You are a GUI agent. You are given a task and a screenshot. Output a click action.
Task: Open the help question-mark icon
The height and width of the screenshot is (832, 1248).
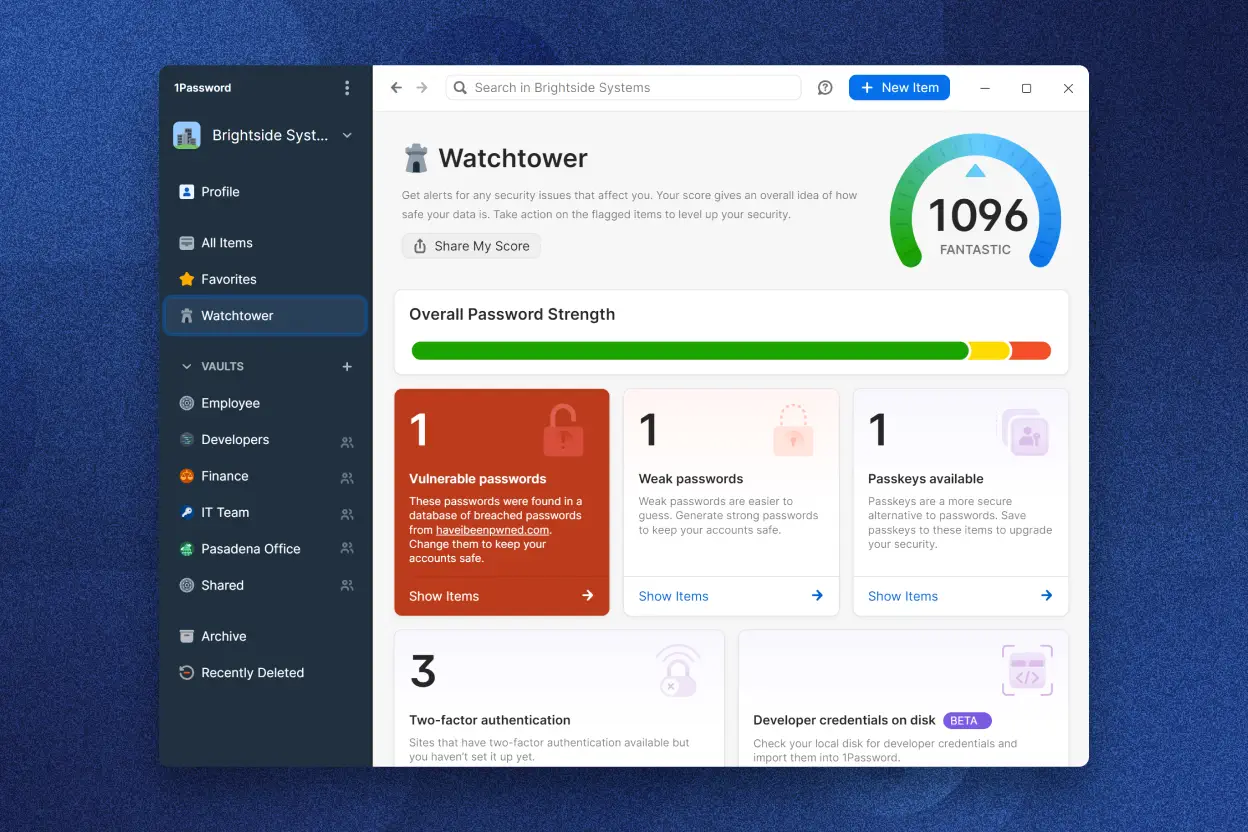824,87
